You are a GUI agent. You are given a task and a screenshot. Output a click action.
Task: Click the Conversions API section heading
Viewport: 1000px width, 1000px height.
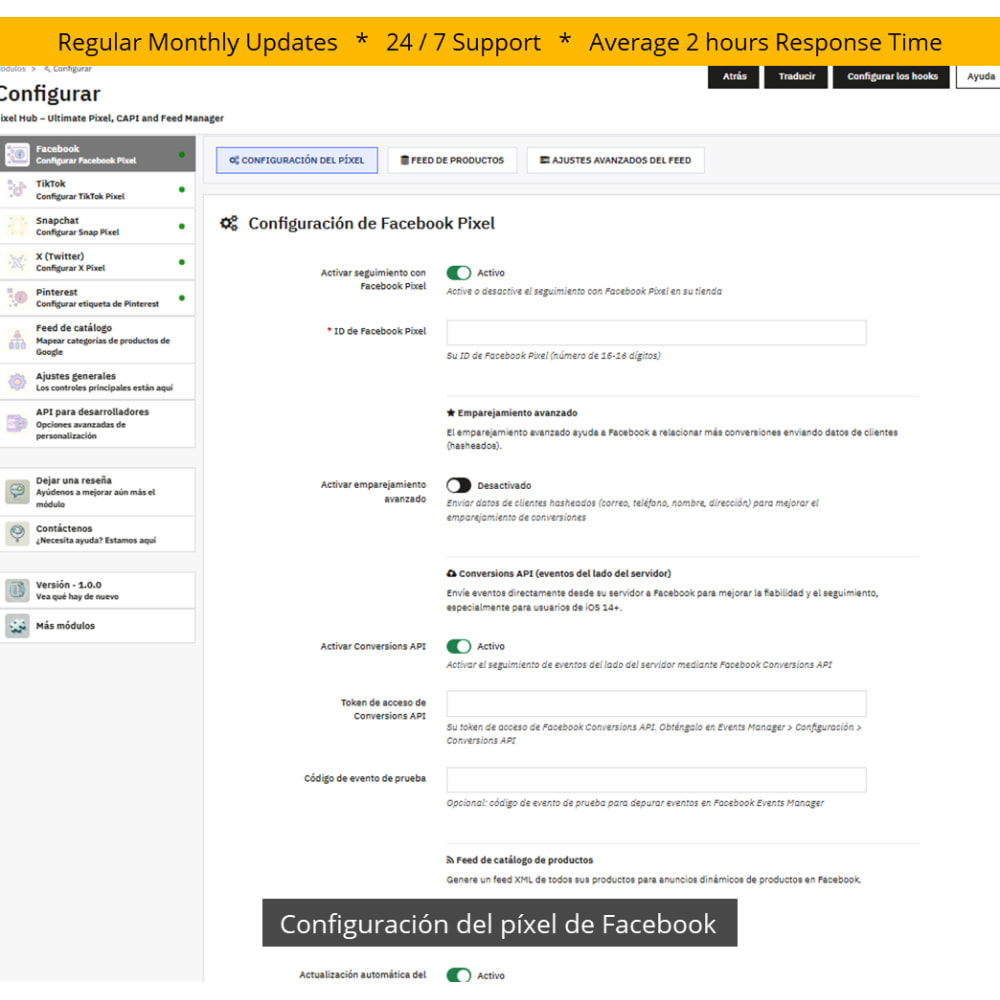[559, 573]
